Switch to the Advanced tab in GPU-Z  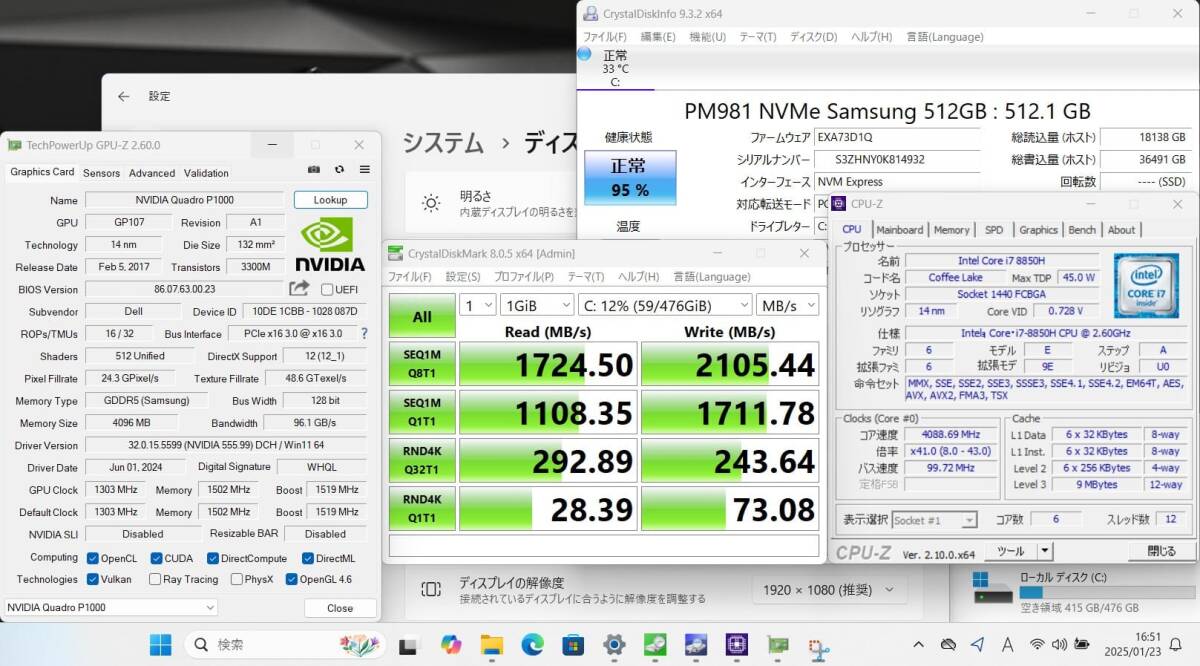click(152, 173)
